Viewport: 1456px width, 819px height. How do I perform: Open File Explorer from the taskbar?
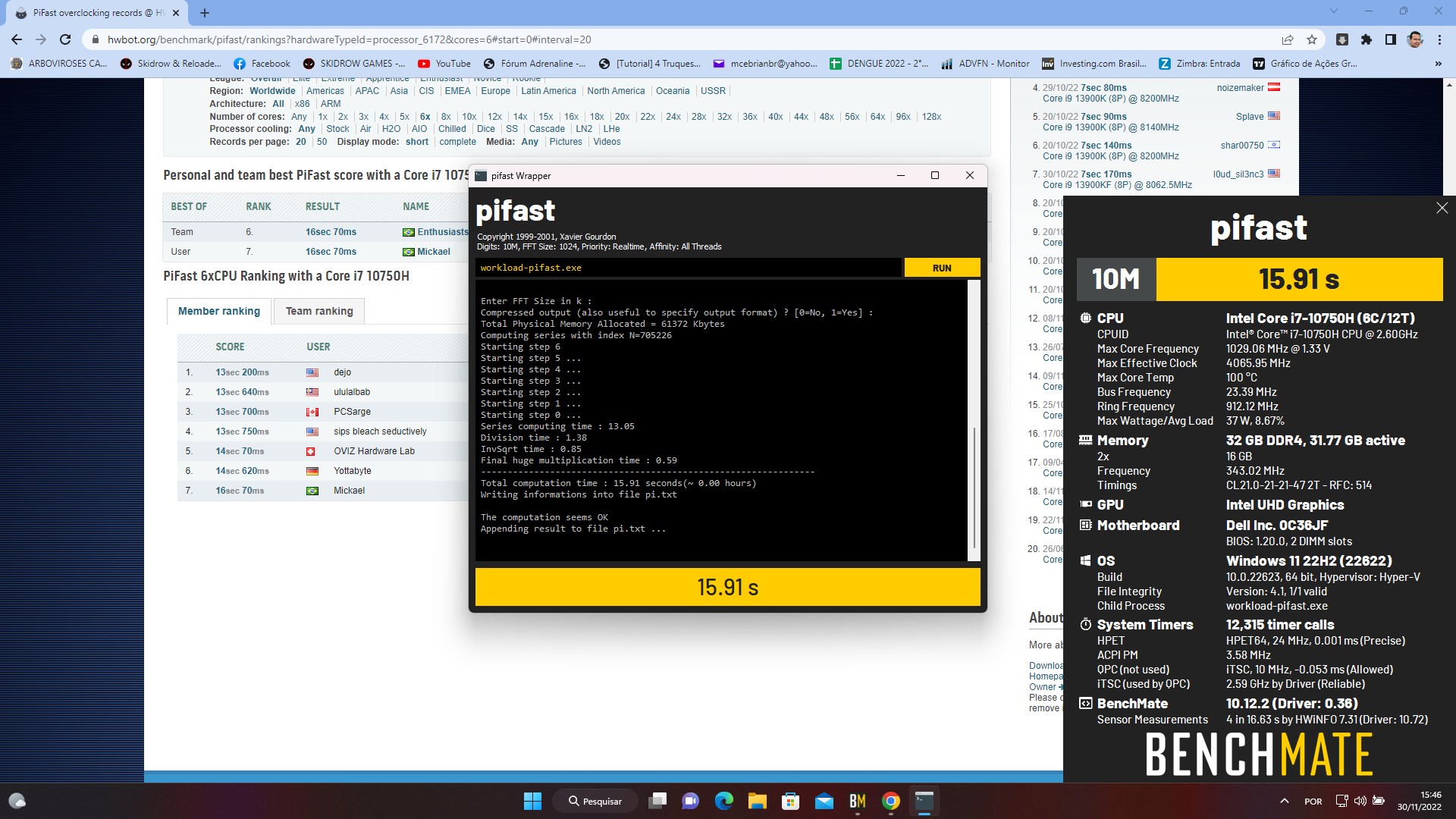[757, 801]
